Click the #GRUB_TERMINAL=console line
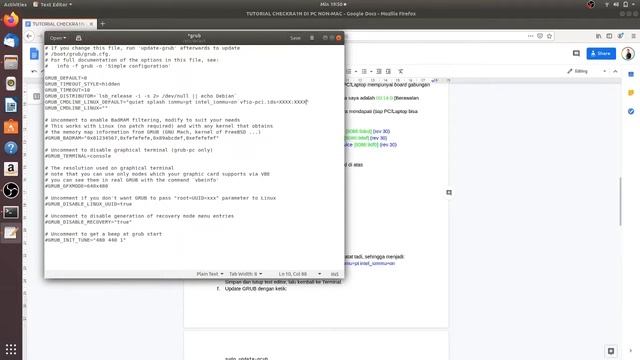 (78, 156)
